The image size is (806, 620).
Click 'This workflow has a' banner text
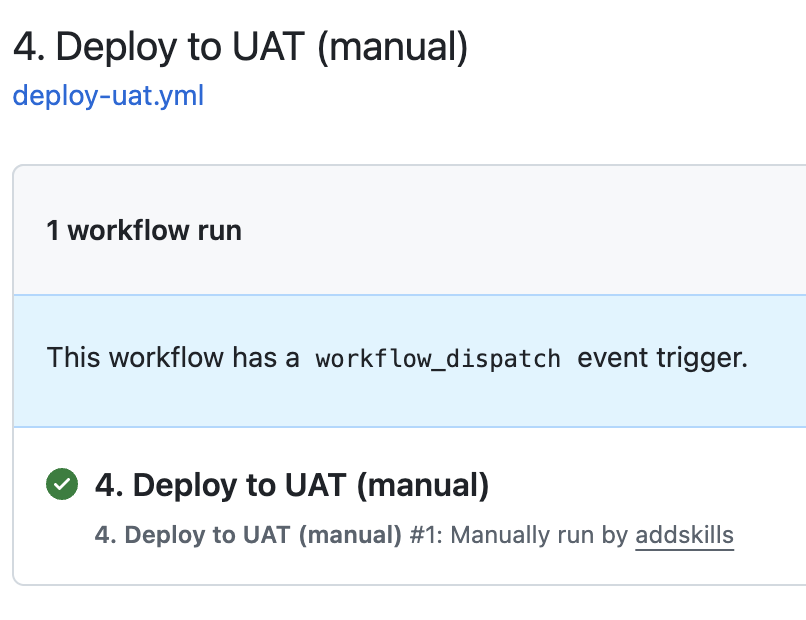coord(173,357)
